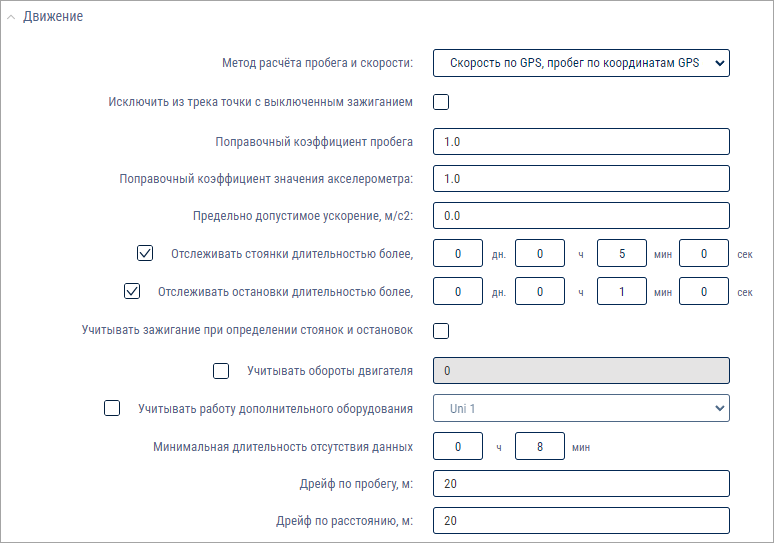Screen dimensions: 774x543
Task: Enable Исключить из трека точки с выключенным зажиганием checkbox
Action: (441, 102)
